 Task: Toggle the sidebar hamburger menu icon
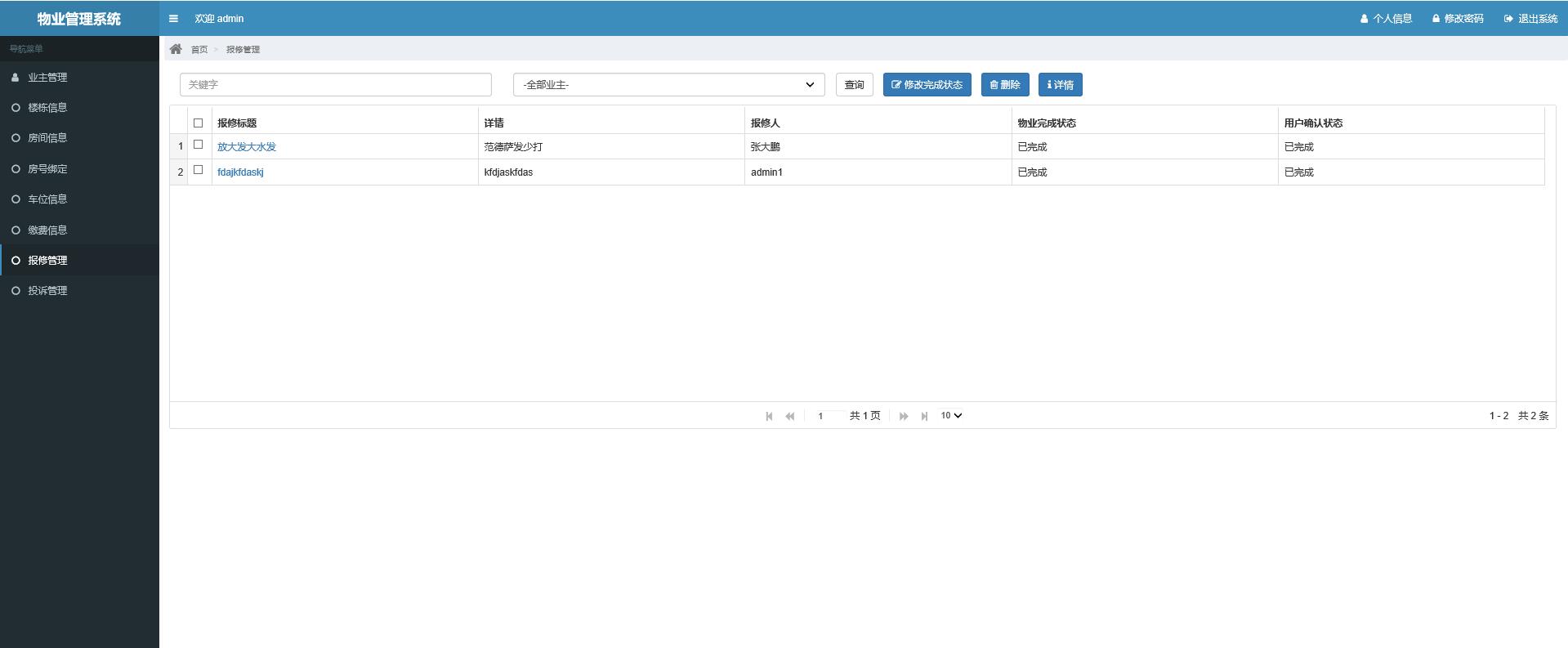click(x=173, y=19)
